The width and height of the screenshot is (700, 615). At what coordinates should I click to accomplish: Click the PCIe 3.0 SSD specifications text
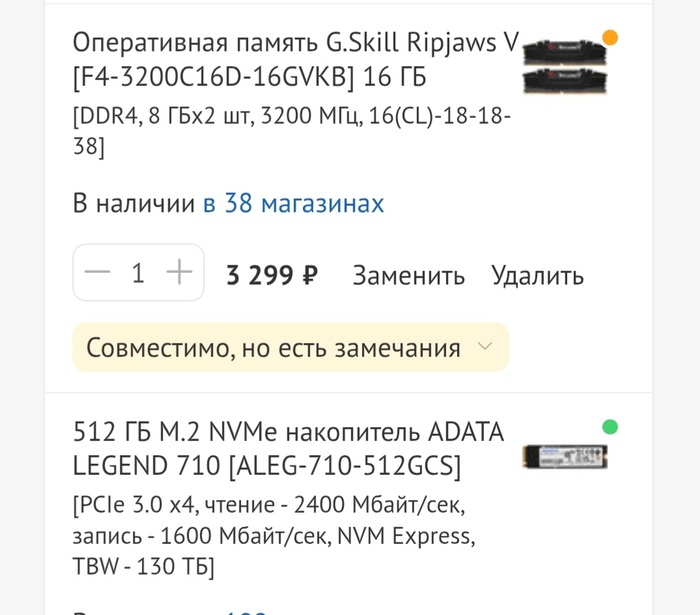click(273, 534)
